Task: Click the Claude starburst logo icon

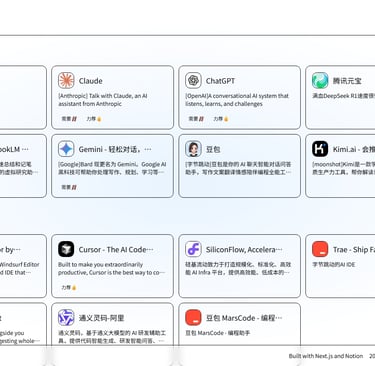Action: 66,81
